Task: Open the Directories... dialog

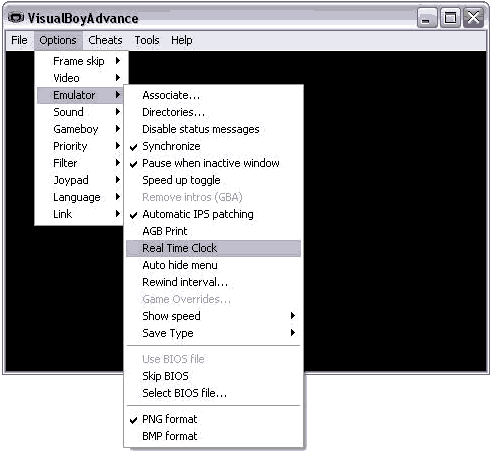Action: tap(213, 112)
